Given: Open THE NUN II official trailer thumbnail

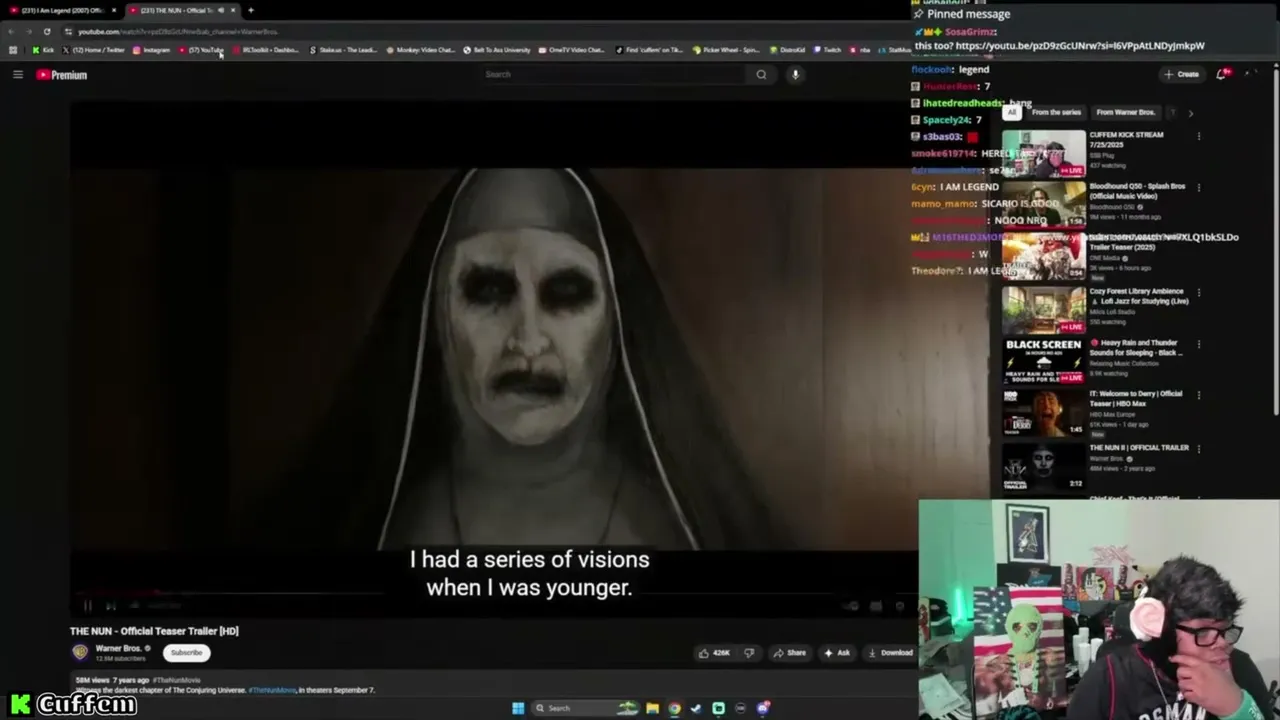Looking at the screenshot, I should point(1043,466).
